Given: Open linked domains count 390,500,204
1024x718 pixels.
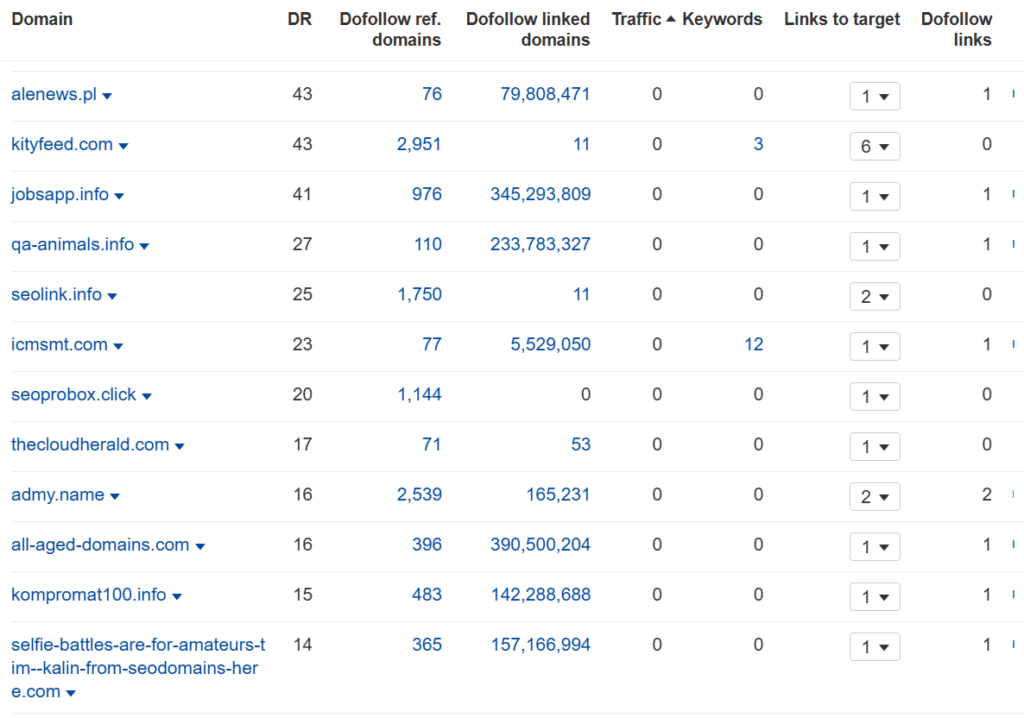Looking at the screenshot, I should (541, 544).
